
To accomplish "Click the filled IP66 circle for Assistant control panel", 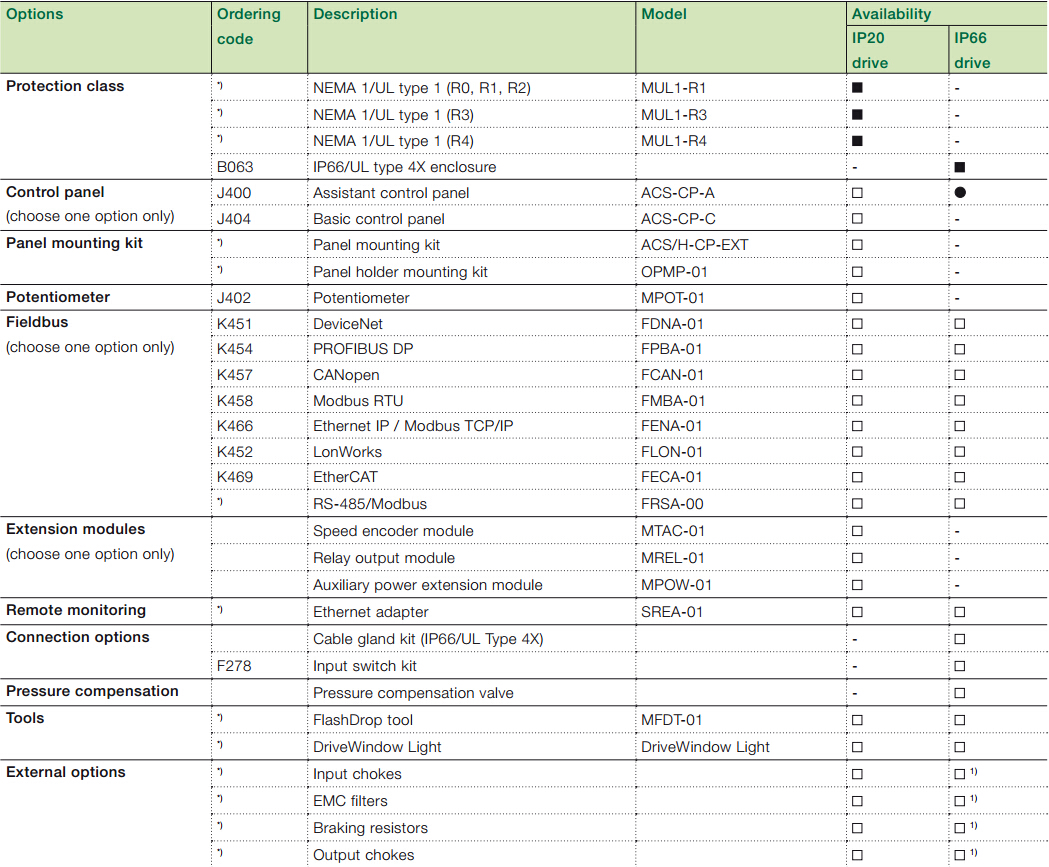I will [x=960, y=193].
